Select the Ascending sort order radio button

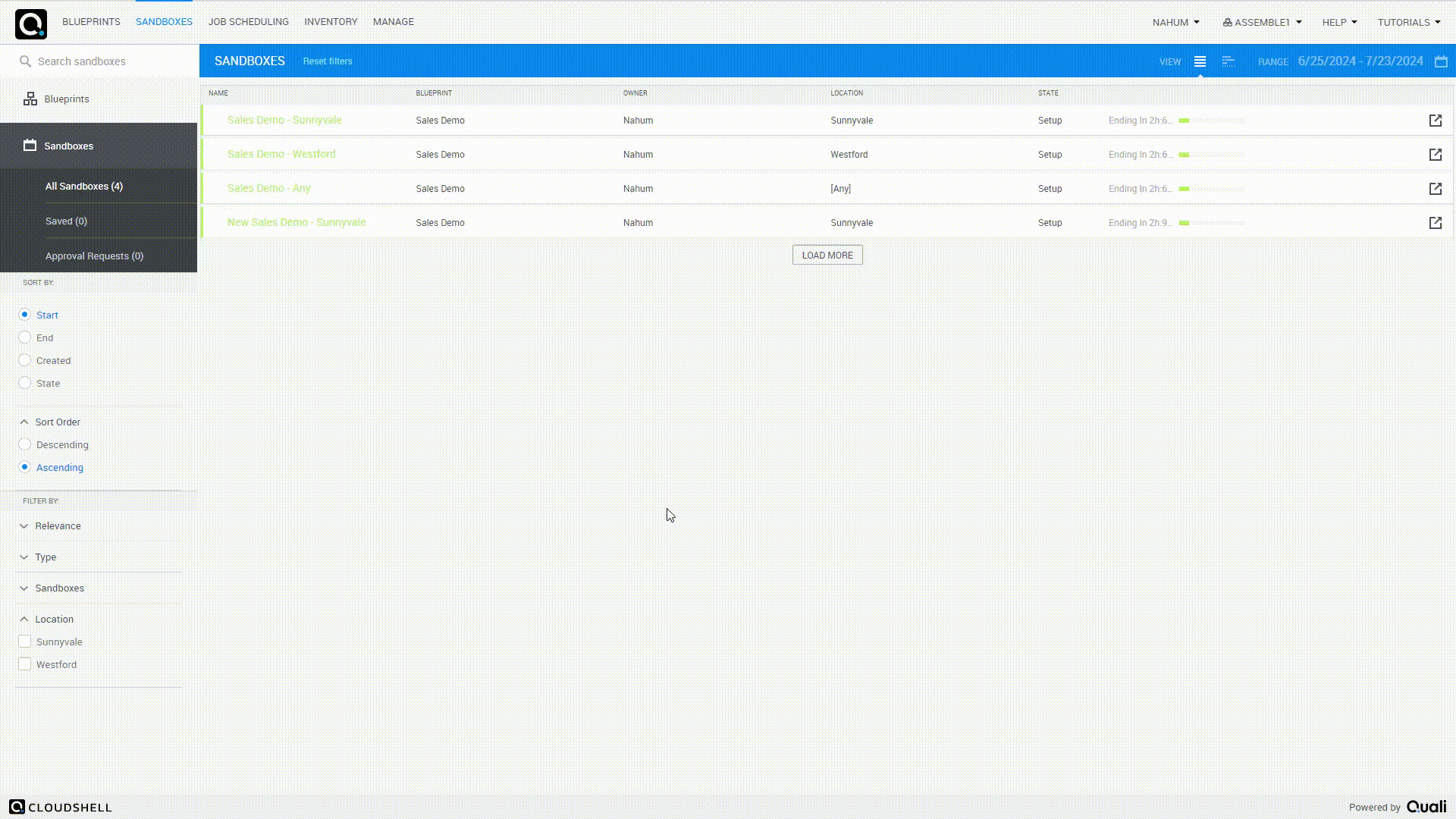pyautogui.click(x=24, y=467)
